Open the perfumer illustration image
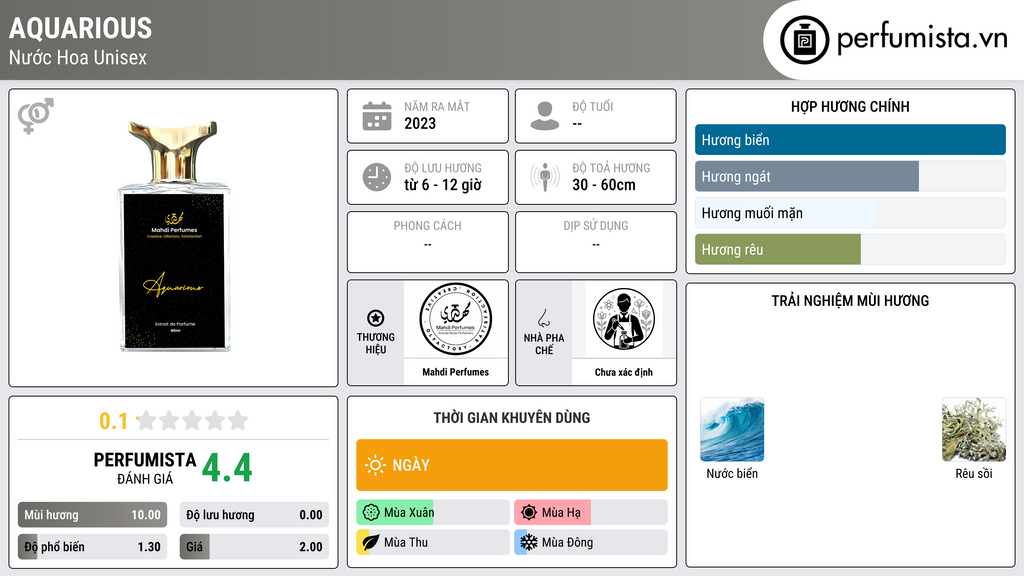Image resolution: width=1024 pixels, height=576 pixels. click(x=624, y=319)
